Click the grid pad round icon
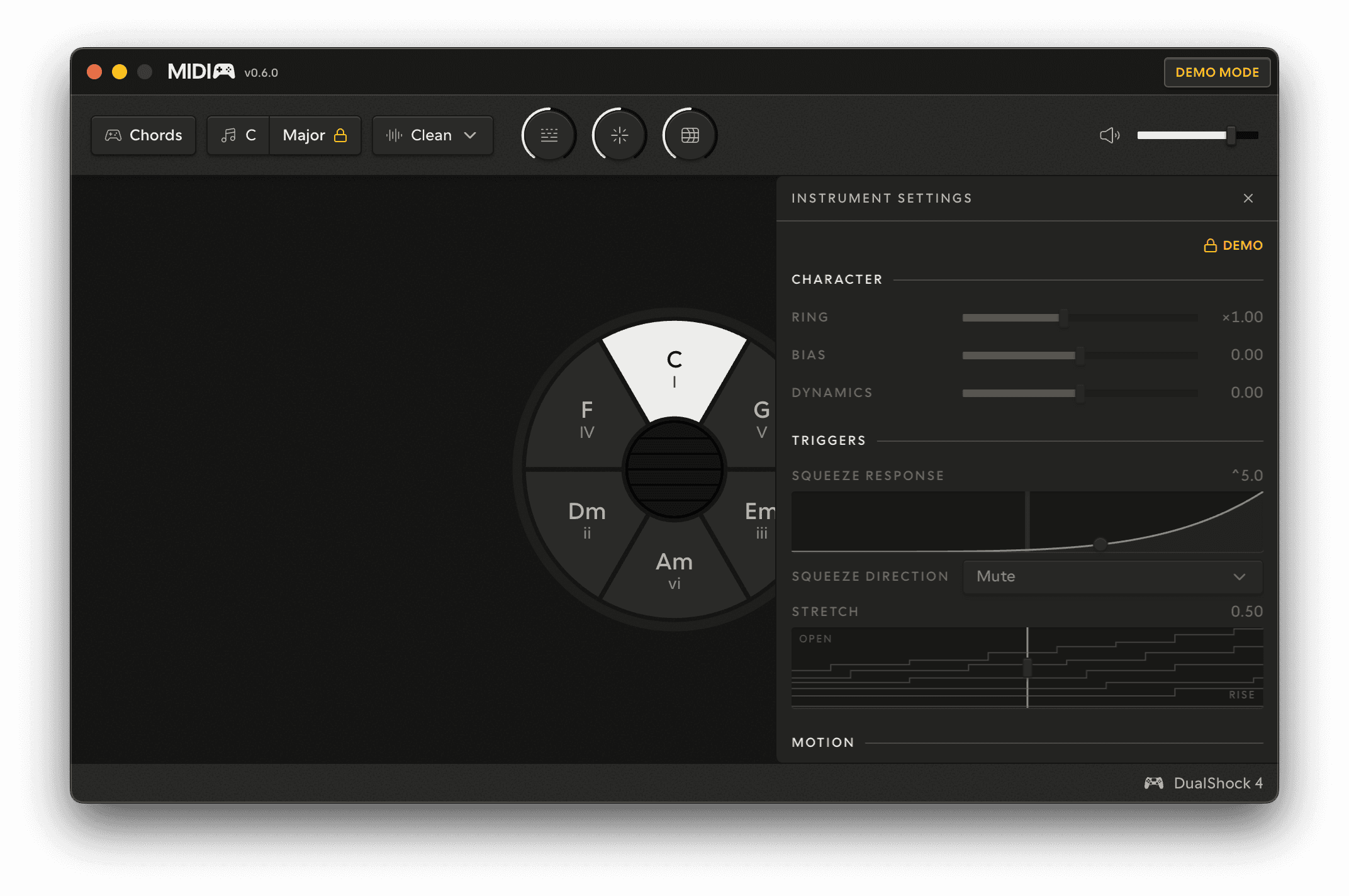This screenshot has height=896, width=1349. (690, 135)
